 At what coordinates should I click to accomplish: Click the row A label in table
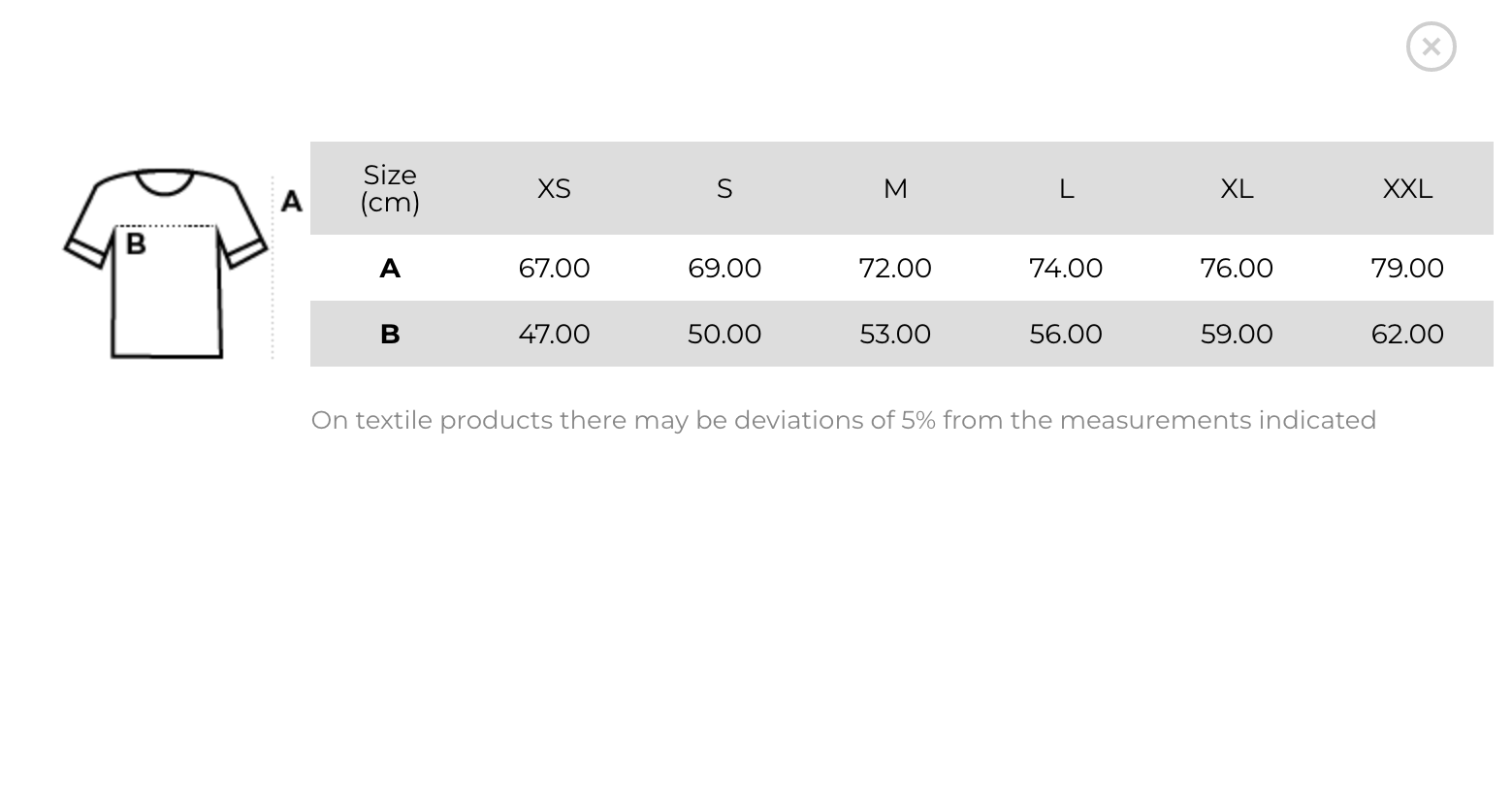point(390,268)
